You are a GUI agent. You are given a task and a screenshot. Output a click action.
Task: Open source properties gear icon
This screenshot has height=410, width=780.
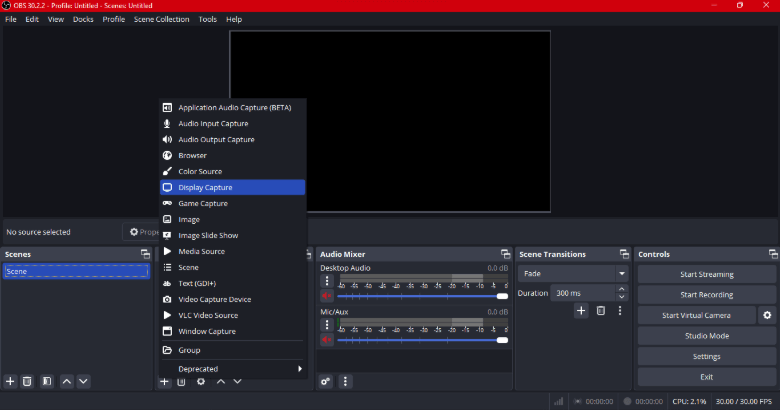point(201,382)
